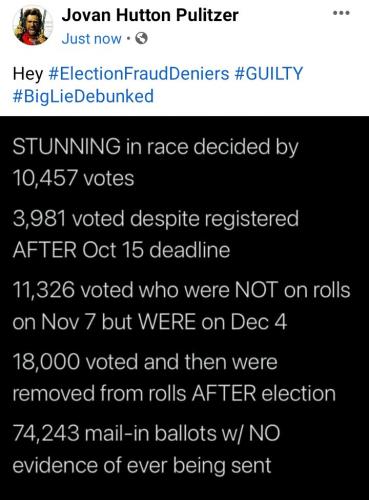
Task: Click 'removed from rolls AFTER election' text
Action: [x=174, y=393]
